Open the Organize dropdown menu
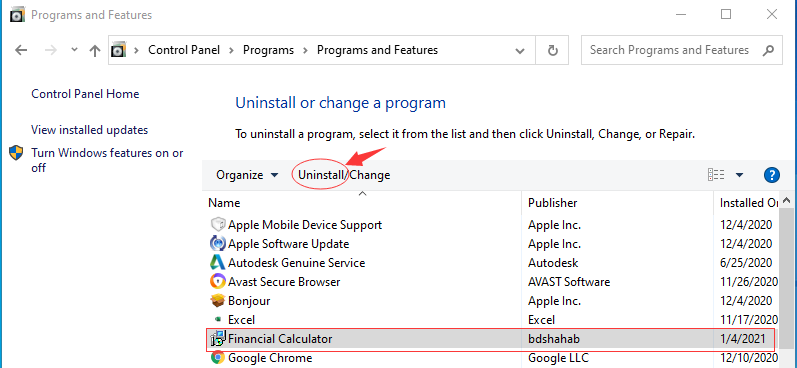Viewport: 797px width, 368px height. pyautogui.click(x=247, y=175)
